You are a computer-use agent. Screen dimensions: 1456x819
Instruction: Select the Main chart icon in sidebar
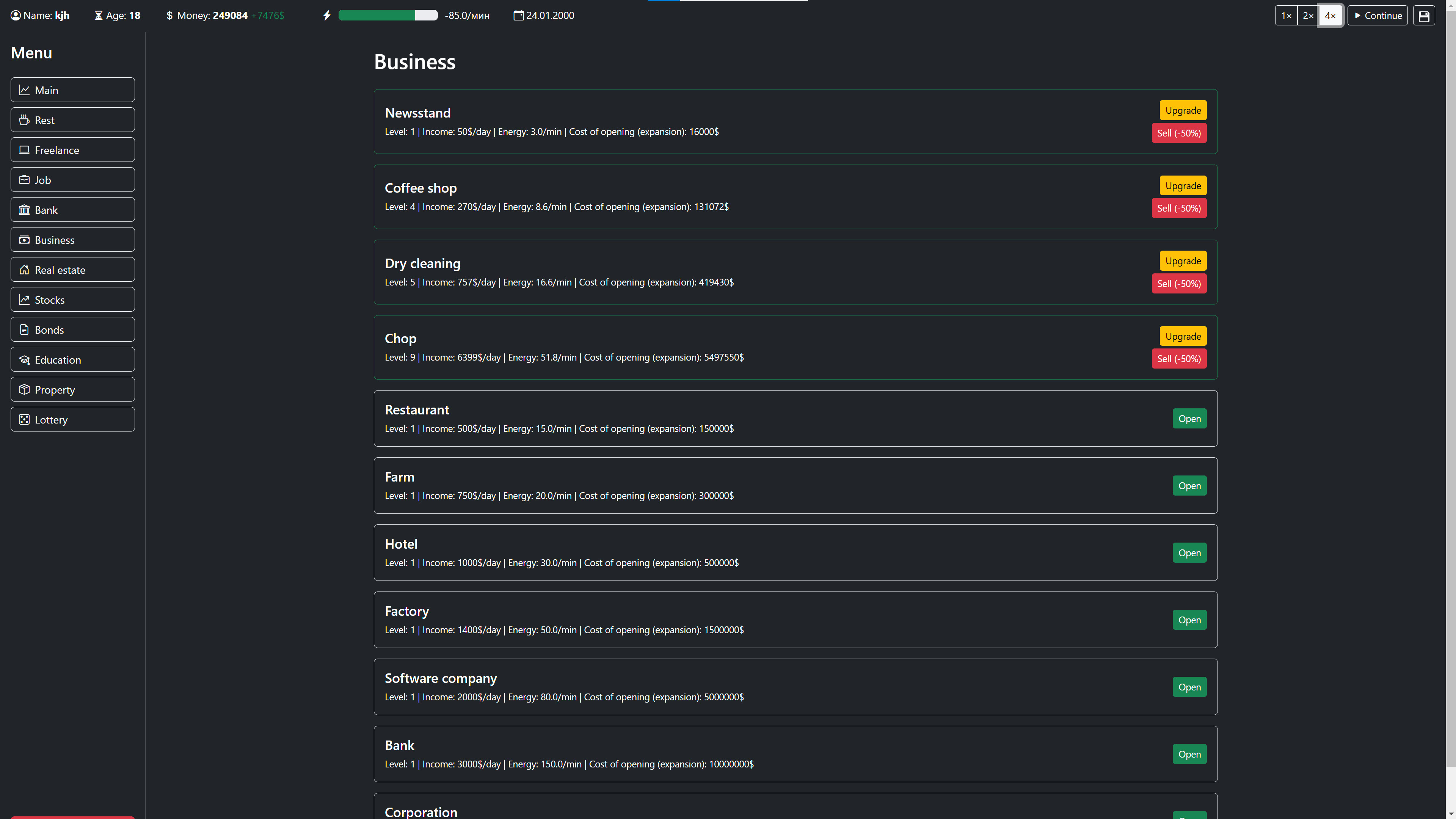coord(24,89)
